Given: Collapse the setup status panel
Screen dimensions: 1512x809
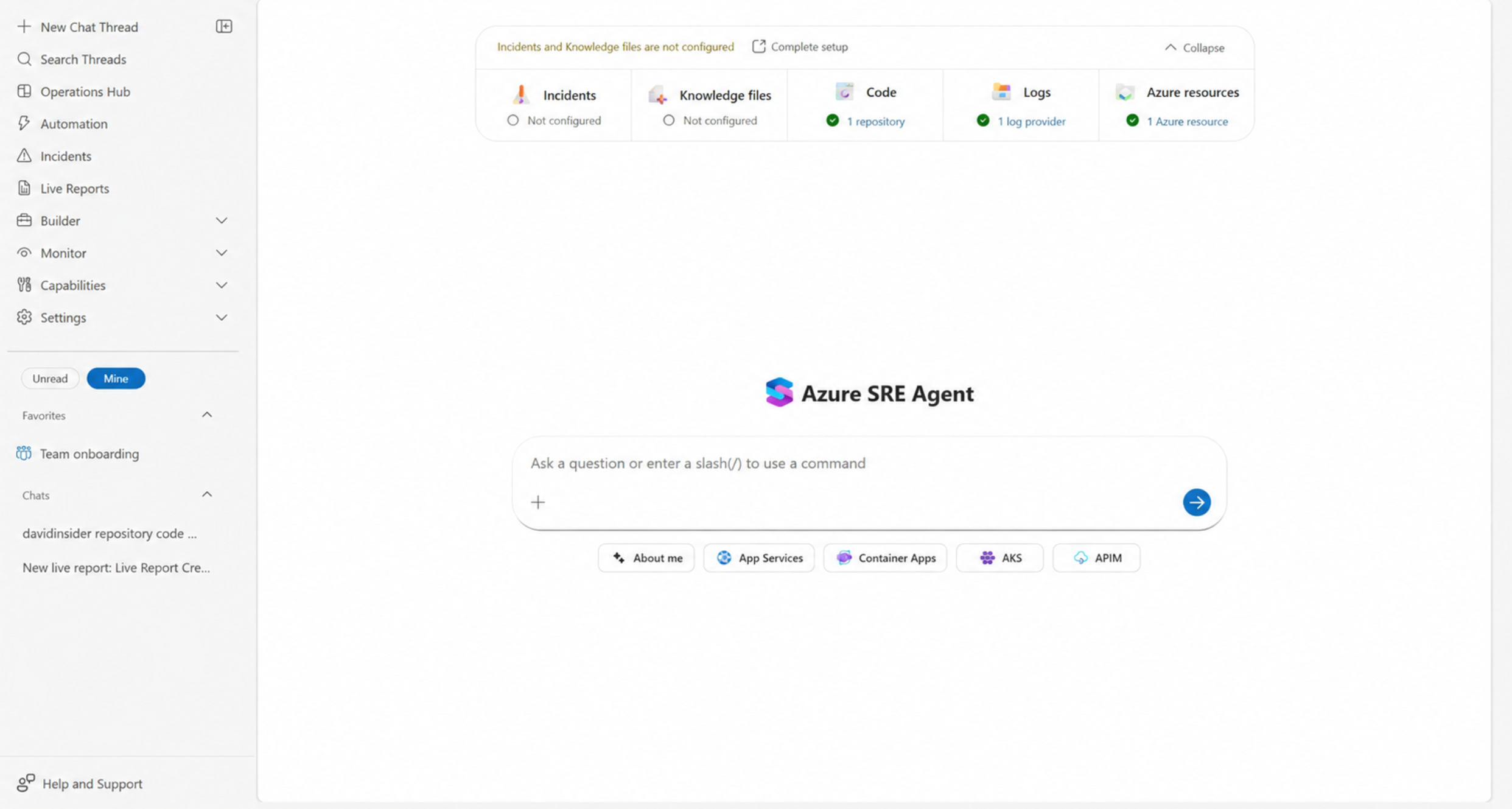Looking at the screenshot, I should 1194,47.
